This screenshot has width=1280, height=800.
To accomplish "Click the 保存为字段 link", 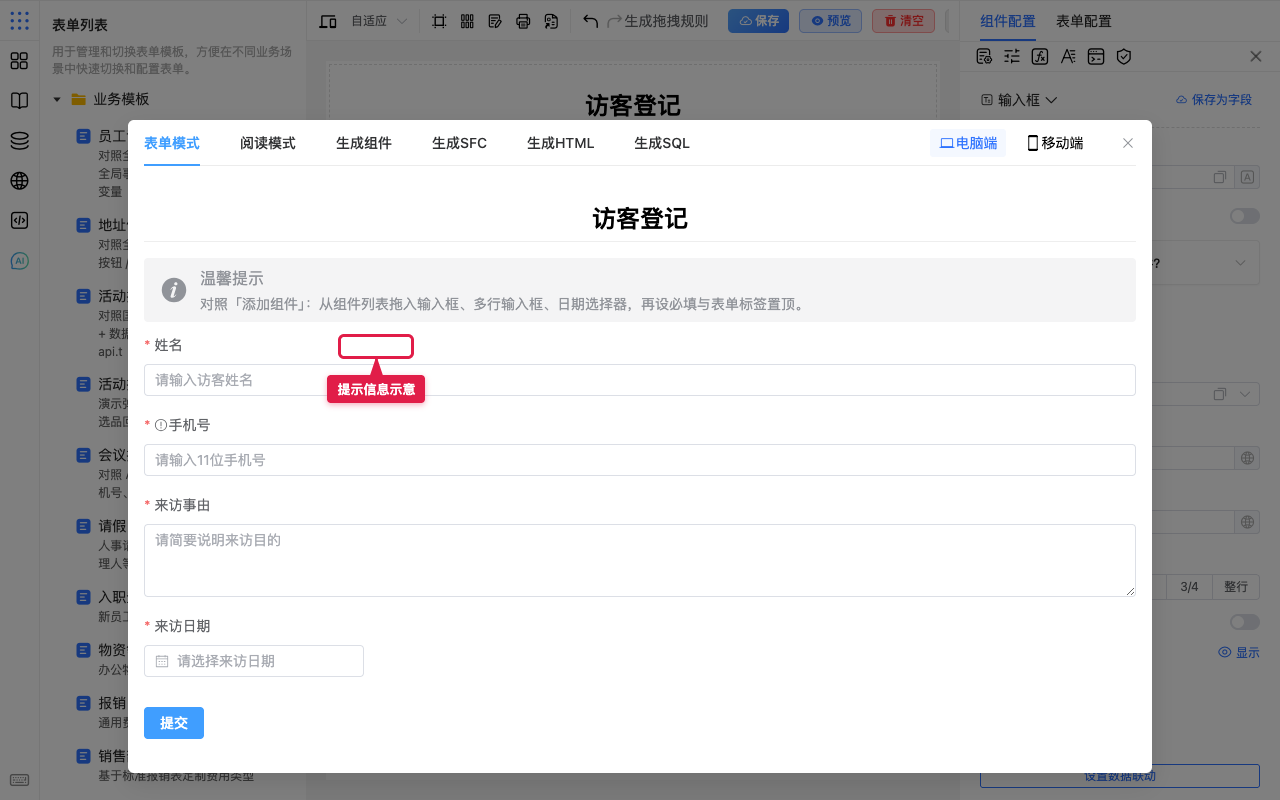I will (1214, 100).
